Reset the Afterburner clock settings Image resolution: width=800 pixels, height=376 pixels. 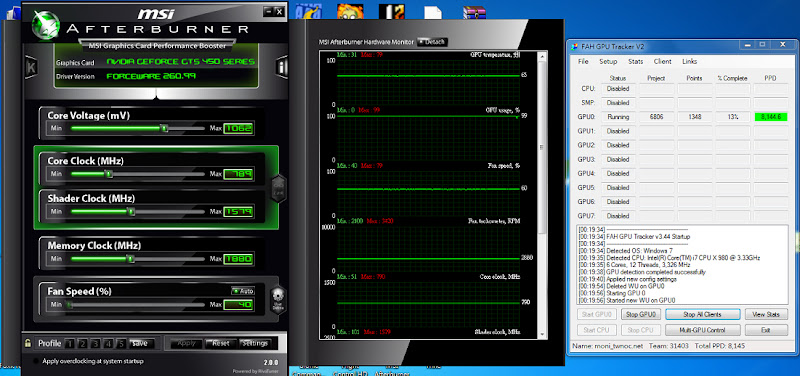point(220,343)
